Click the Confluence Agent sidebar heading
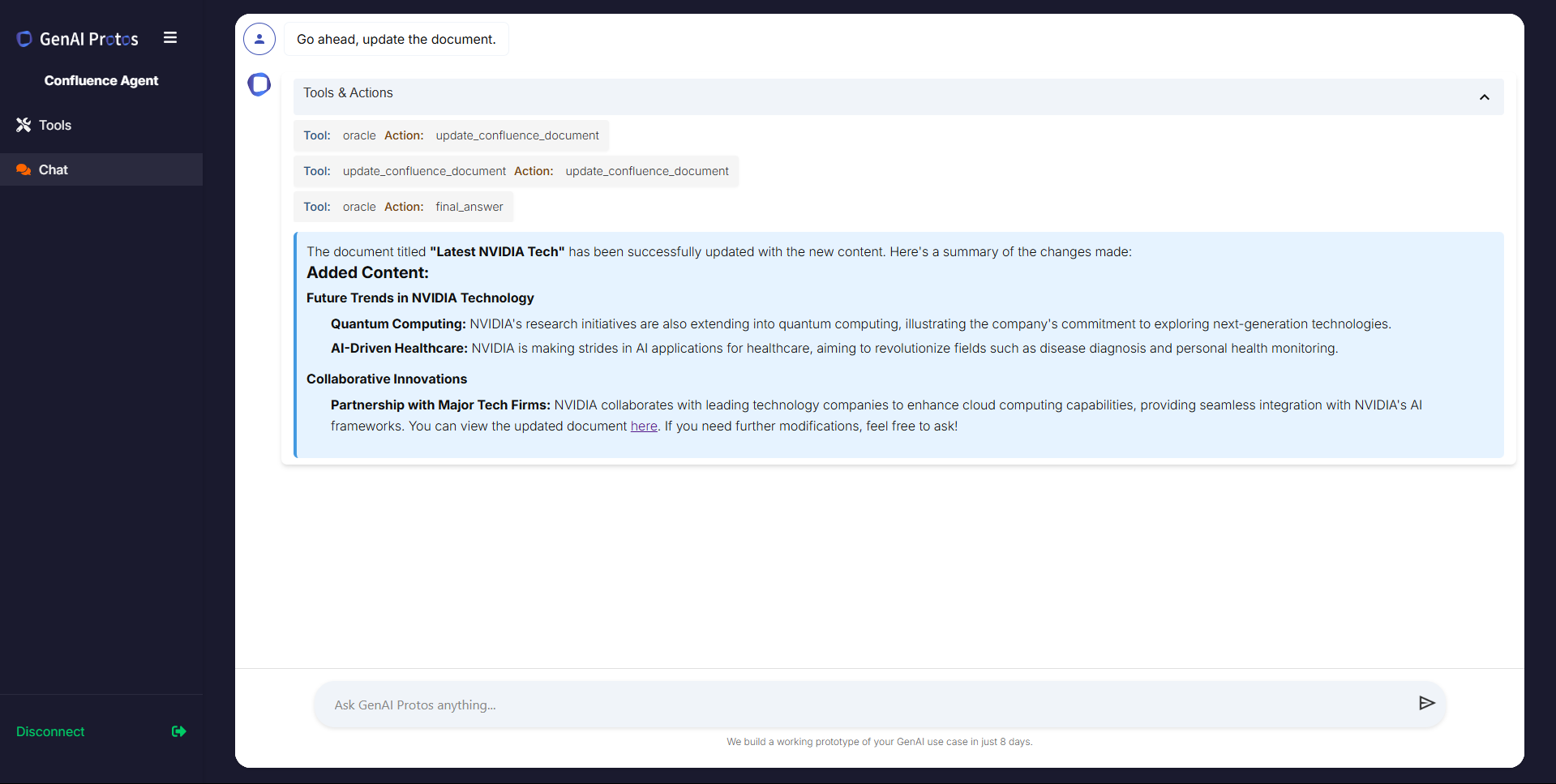 click(101, 80)
